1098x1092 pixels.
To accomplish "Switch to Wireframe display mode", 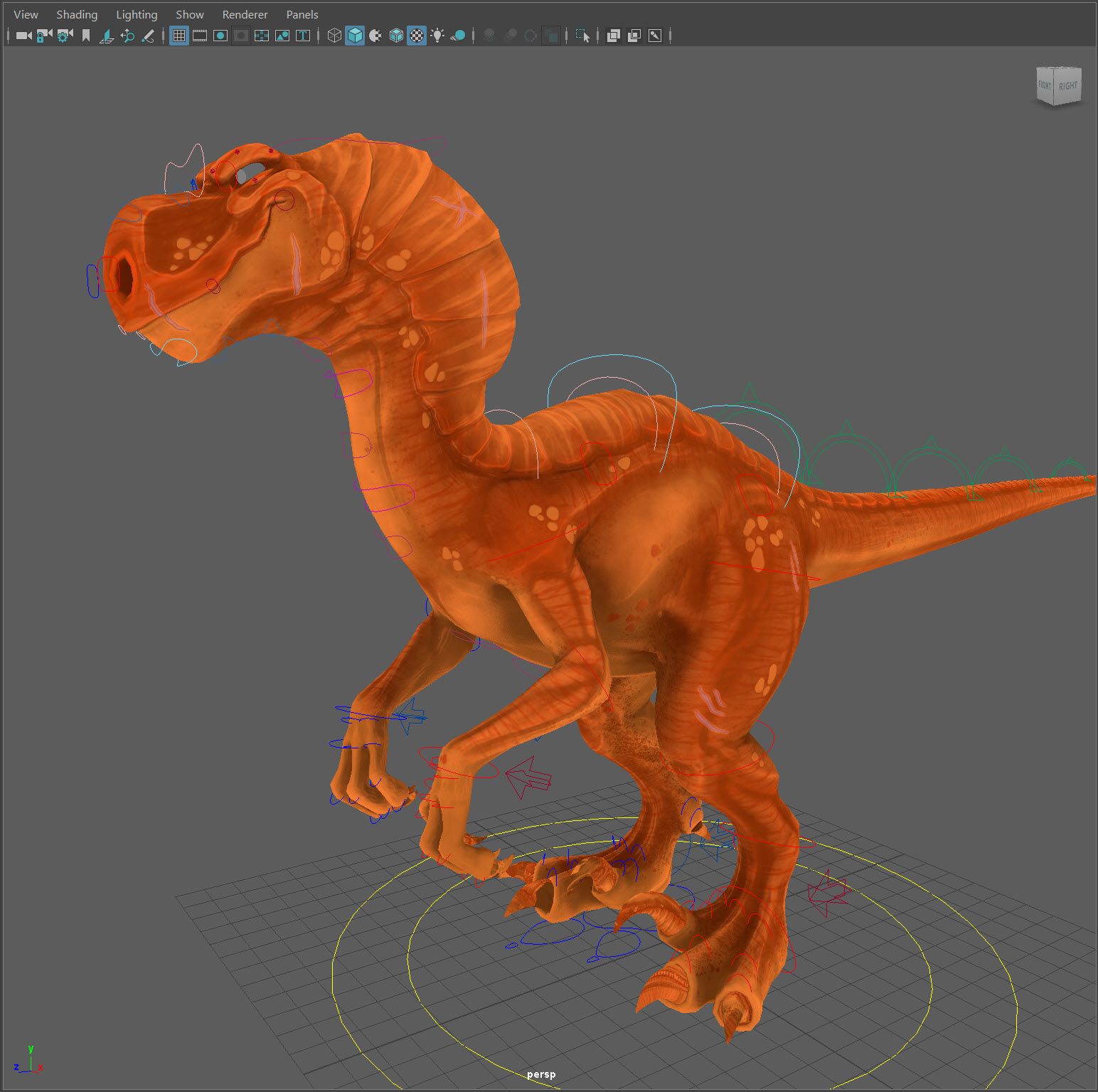I will 334,36.
